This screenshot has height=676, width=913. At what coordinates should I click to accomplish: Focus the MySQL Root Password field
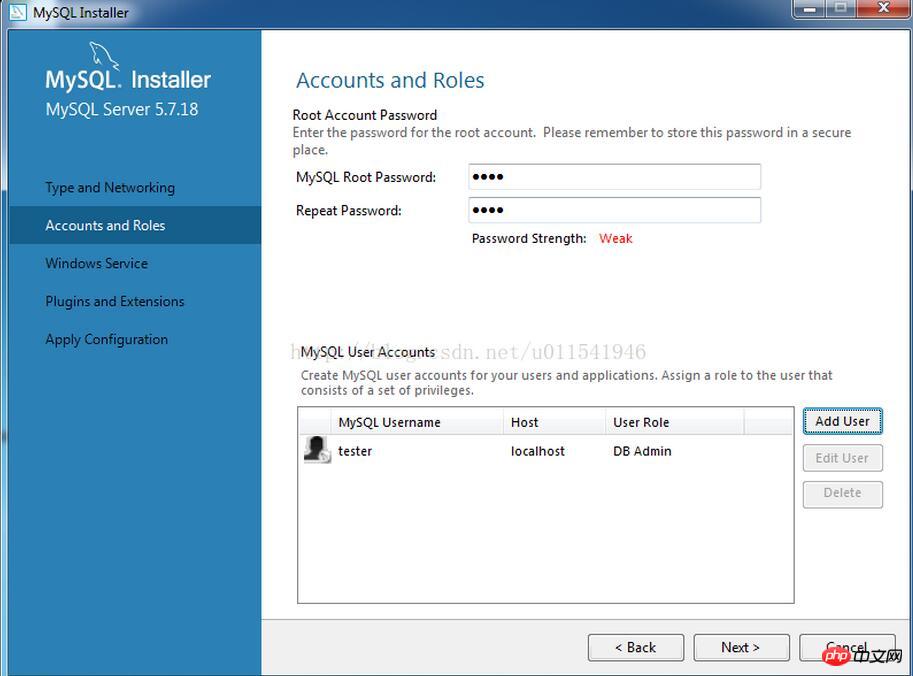tap(614, 176)
